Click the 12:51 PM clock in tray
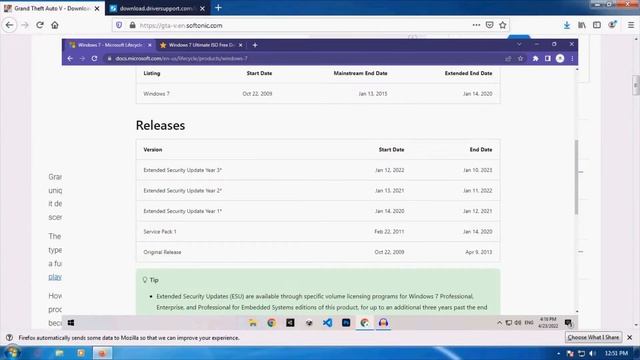Viewport: 640px width, 360px height. 616,353
